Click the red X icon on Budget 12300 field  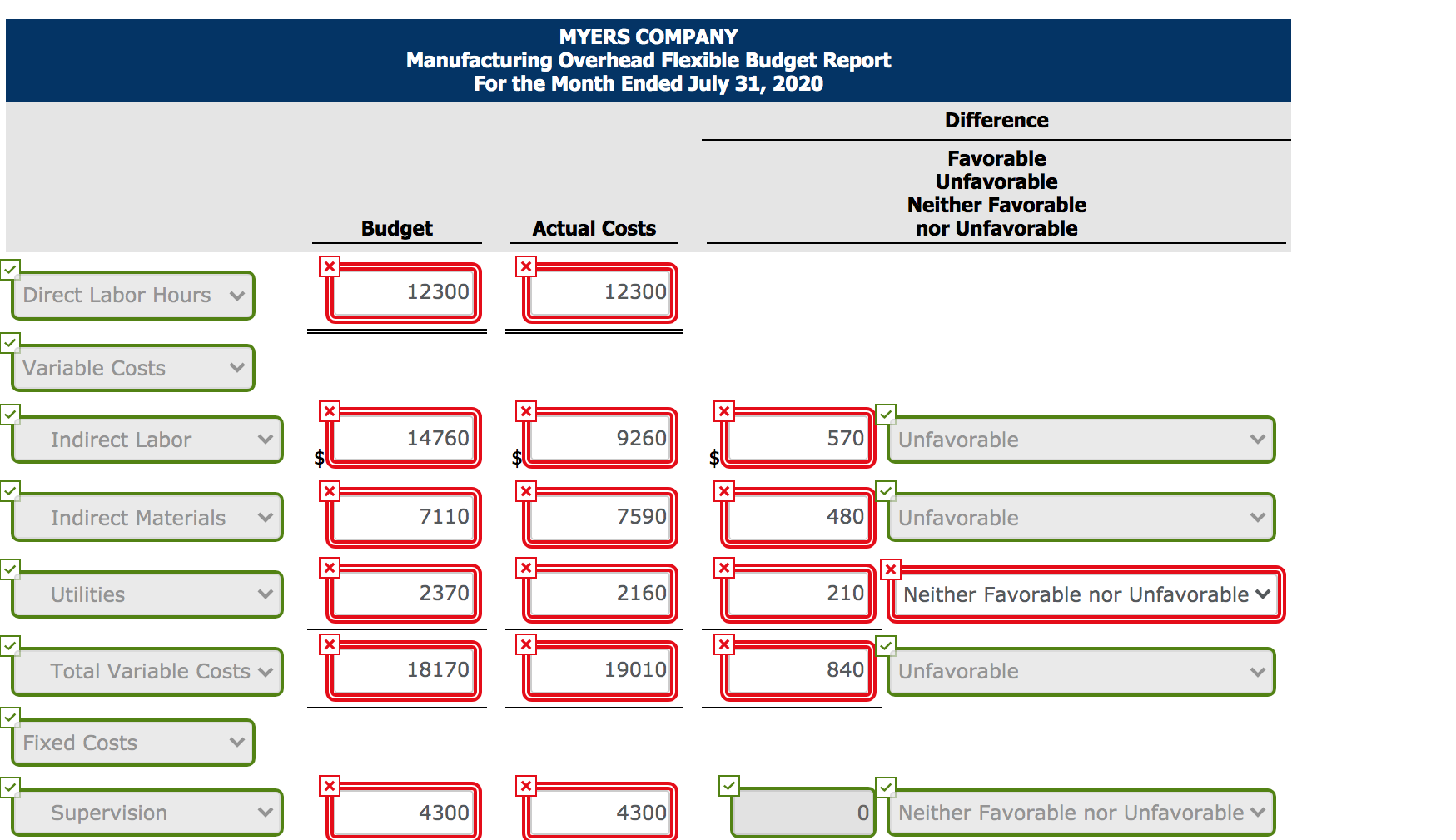pos(330,267)
